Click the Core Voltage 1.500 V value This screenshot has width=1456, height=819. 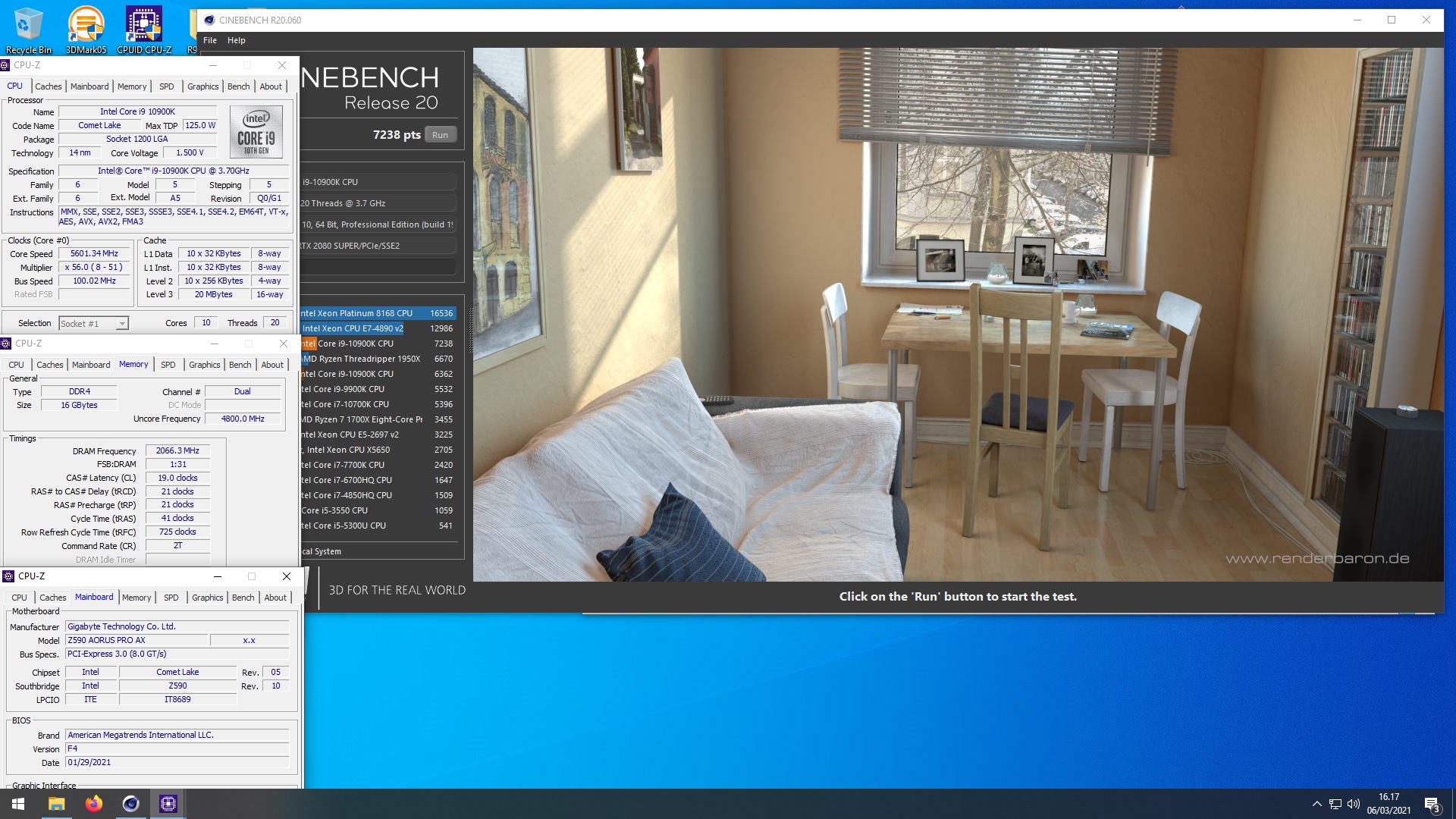click(190, 153)
